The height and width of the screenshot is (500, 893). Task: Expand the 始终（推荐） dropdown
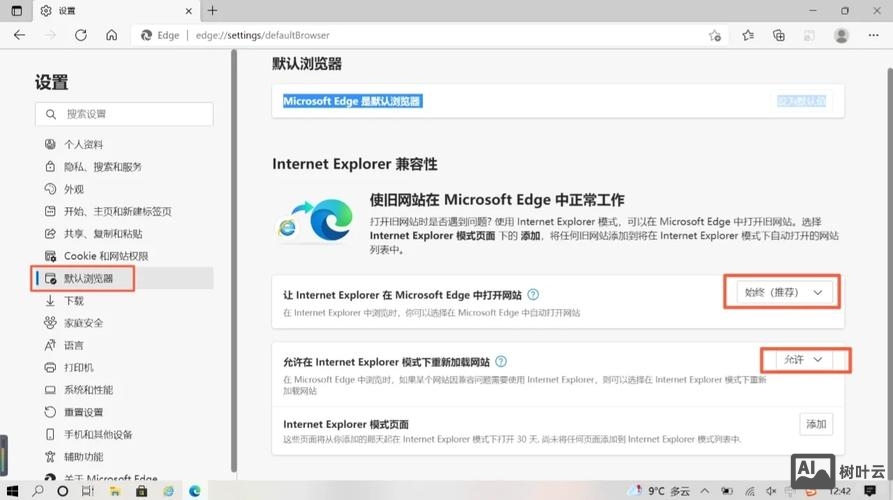tap(784, 292)
